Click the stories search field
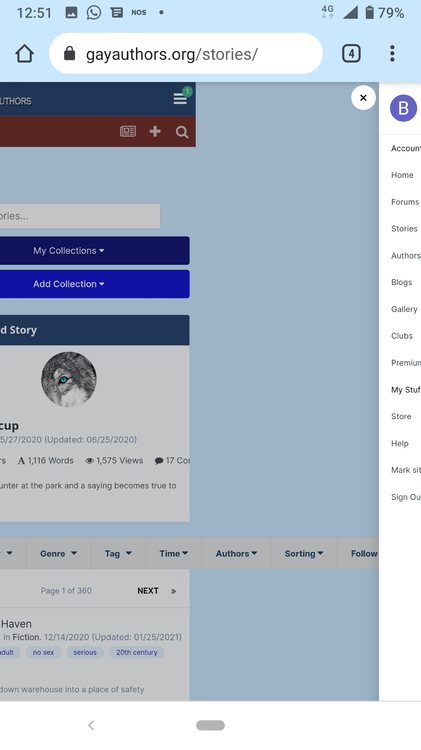This screenshot has height=750, width=421. coord(80,216)
